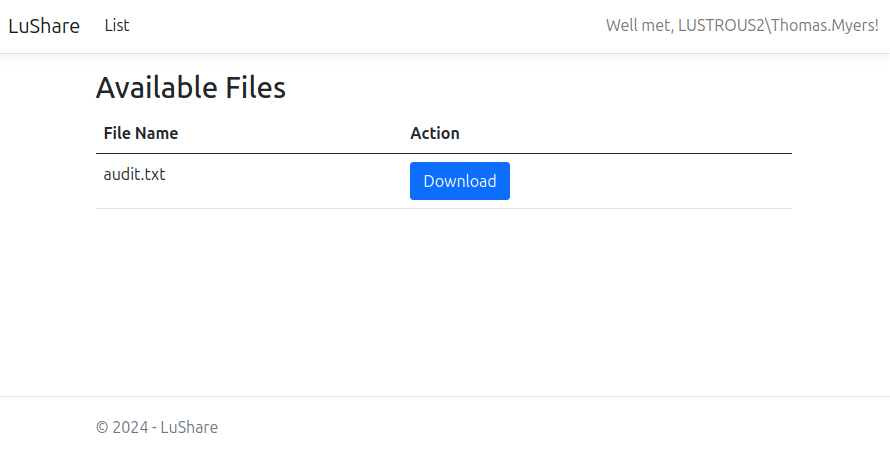Click the © 2024 copyright text in footer
Image resolution: width=890 pixels, height=457 pixels.
[122, 427]
